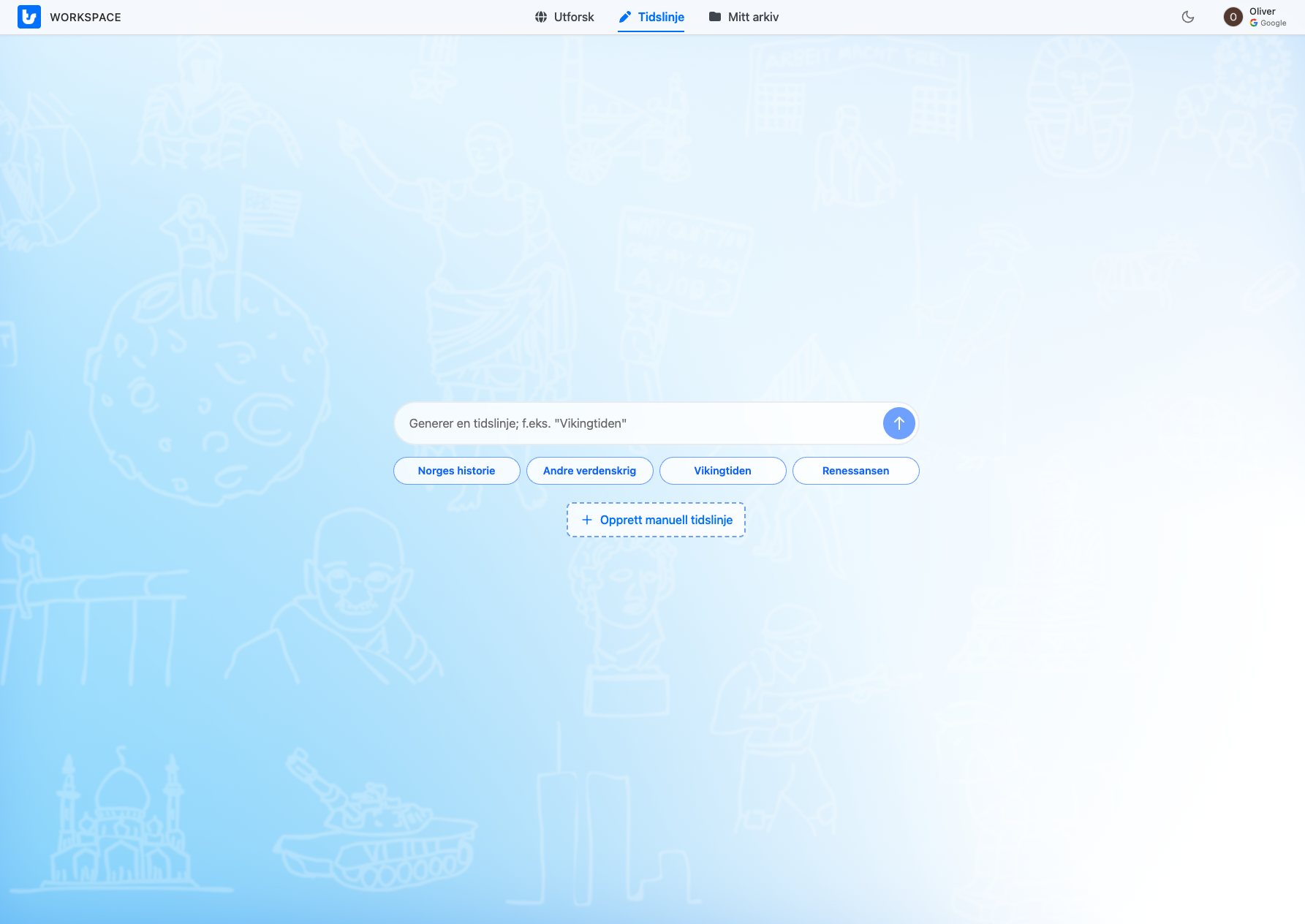This screenshot has height=924, width=1305.
Task: Click the plus icon on Opprett manuell tidslinje
Action: coord(587,519)
